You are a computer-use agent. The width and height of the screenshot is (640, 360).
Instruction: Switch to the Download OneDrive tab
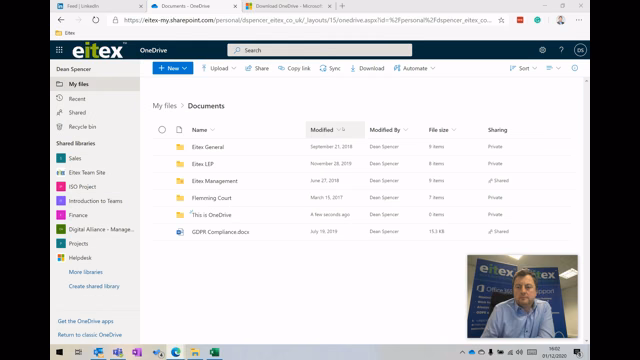click(x=288, y=6)
